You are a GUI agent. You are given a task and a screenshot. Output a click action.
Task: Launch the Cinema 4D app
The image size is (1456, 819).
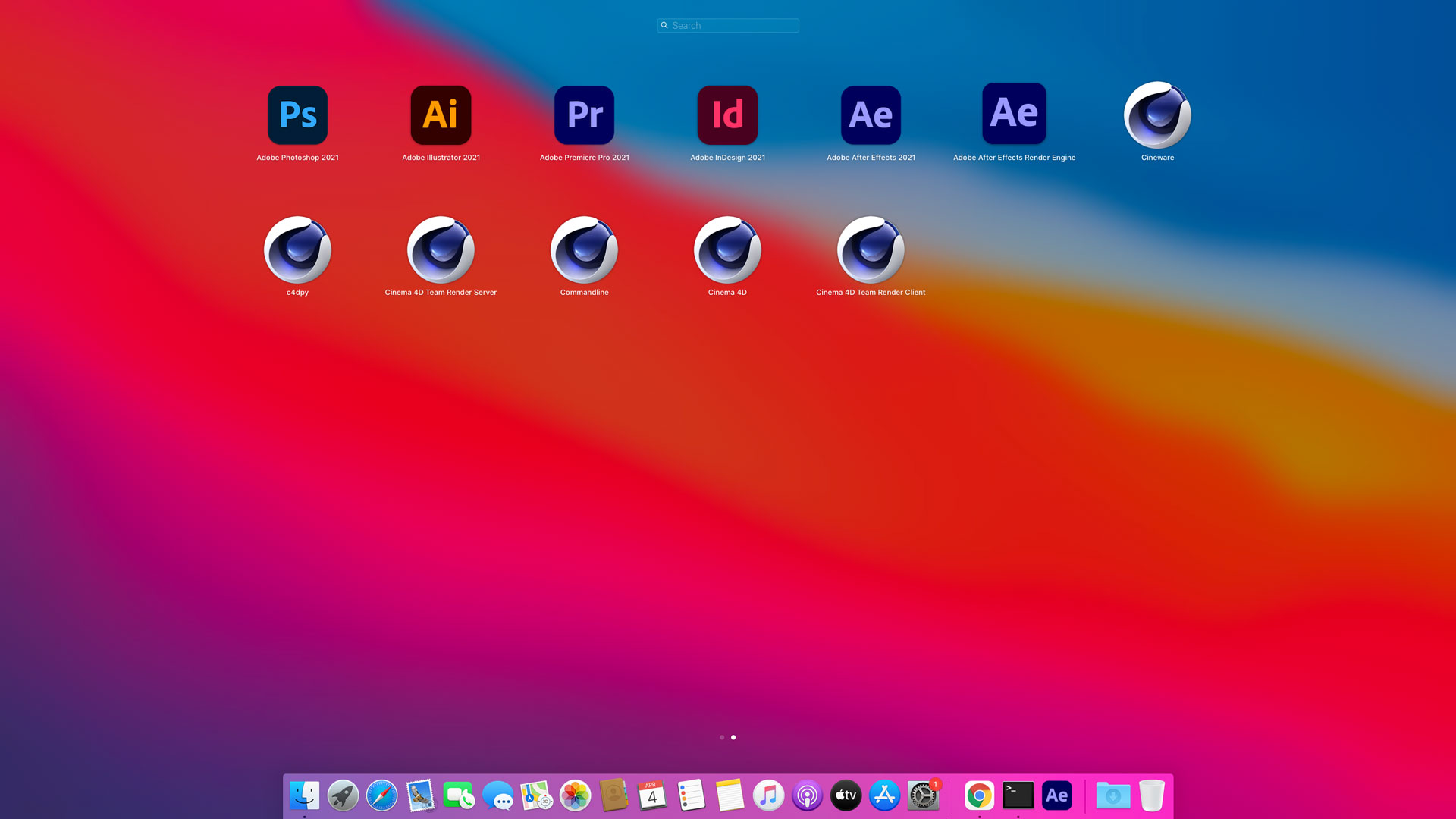coord(727,250)
